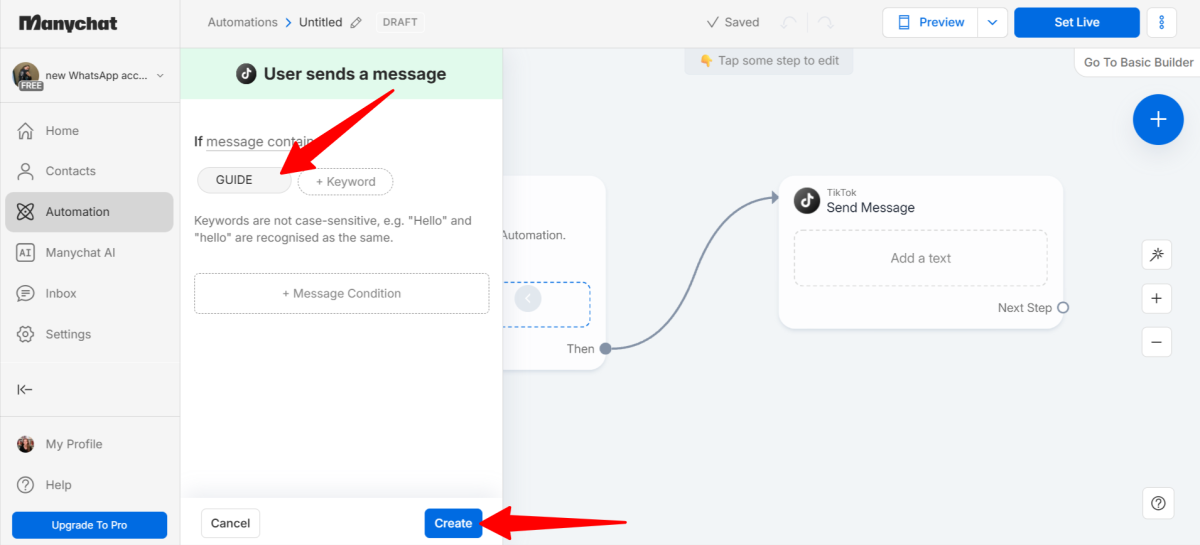Select the Send Message card title
Image resolution: width=1200 pixels, height=545 pixels.
[870, 208]
